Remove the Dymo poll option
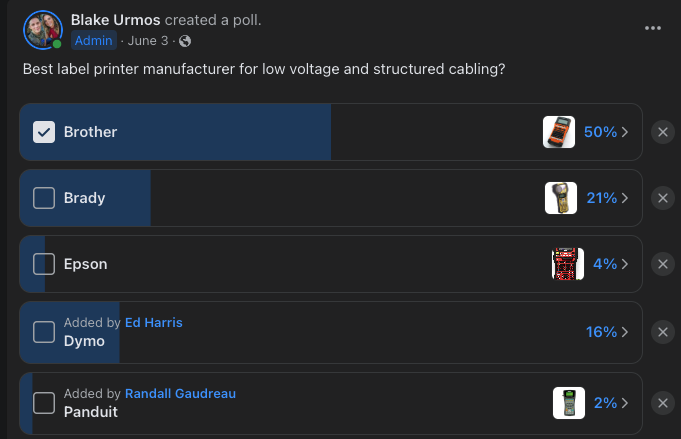This screenshot has height=439, width=681. tap(663, 331)
